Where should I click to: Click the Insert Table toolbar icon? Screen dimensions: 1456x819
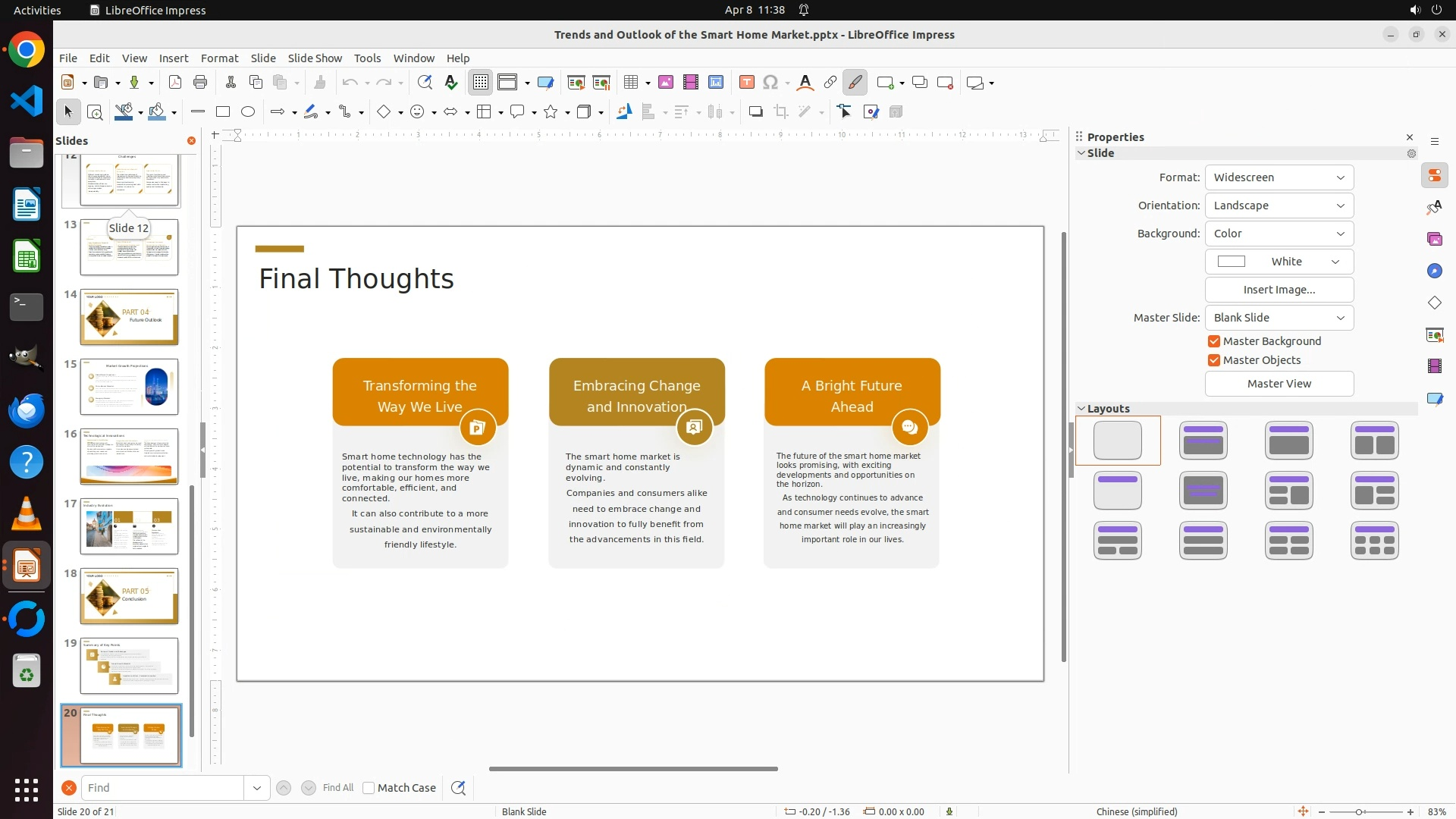point(630,83)
